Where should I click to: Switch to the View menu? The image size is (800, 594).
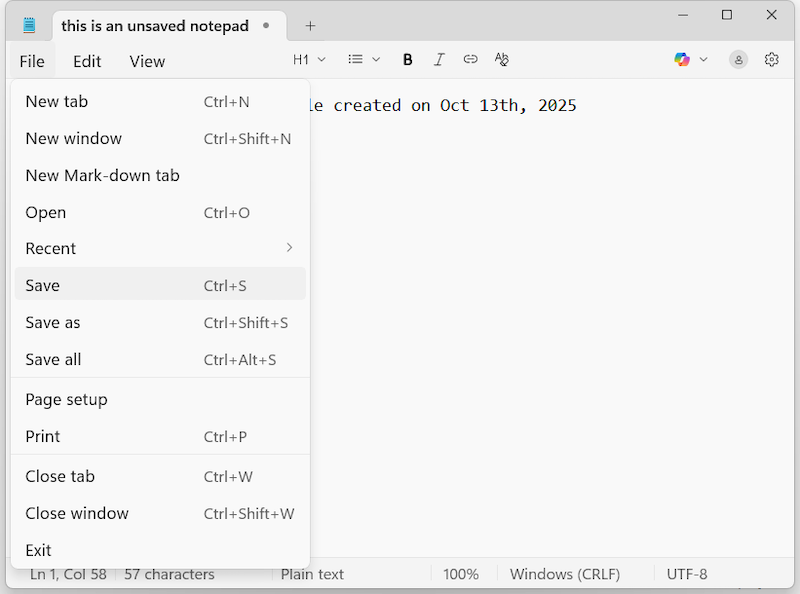tap(147, 61)
